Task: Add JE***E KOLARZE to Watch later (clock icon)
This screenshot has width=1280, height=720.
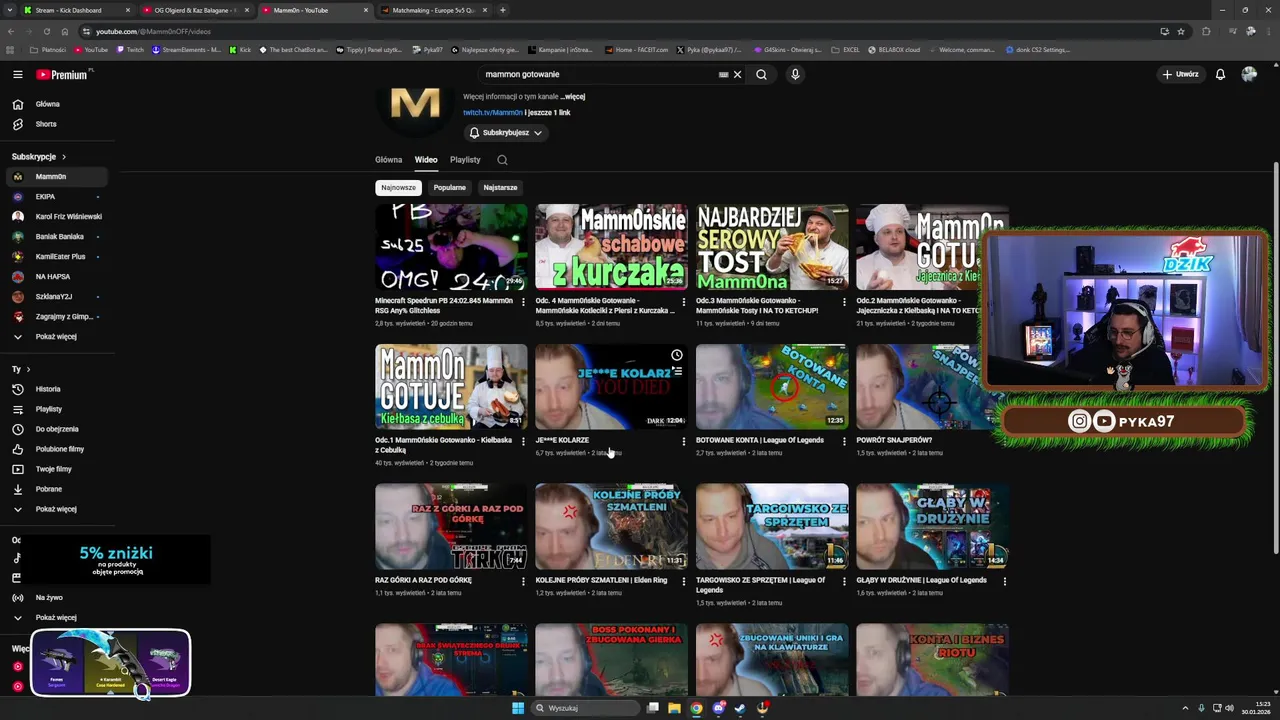Action: 677,355
